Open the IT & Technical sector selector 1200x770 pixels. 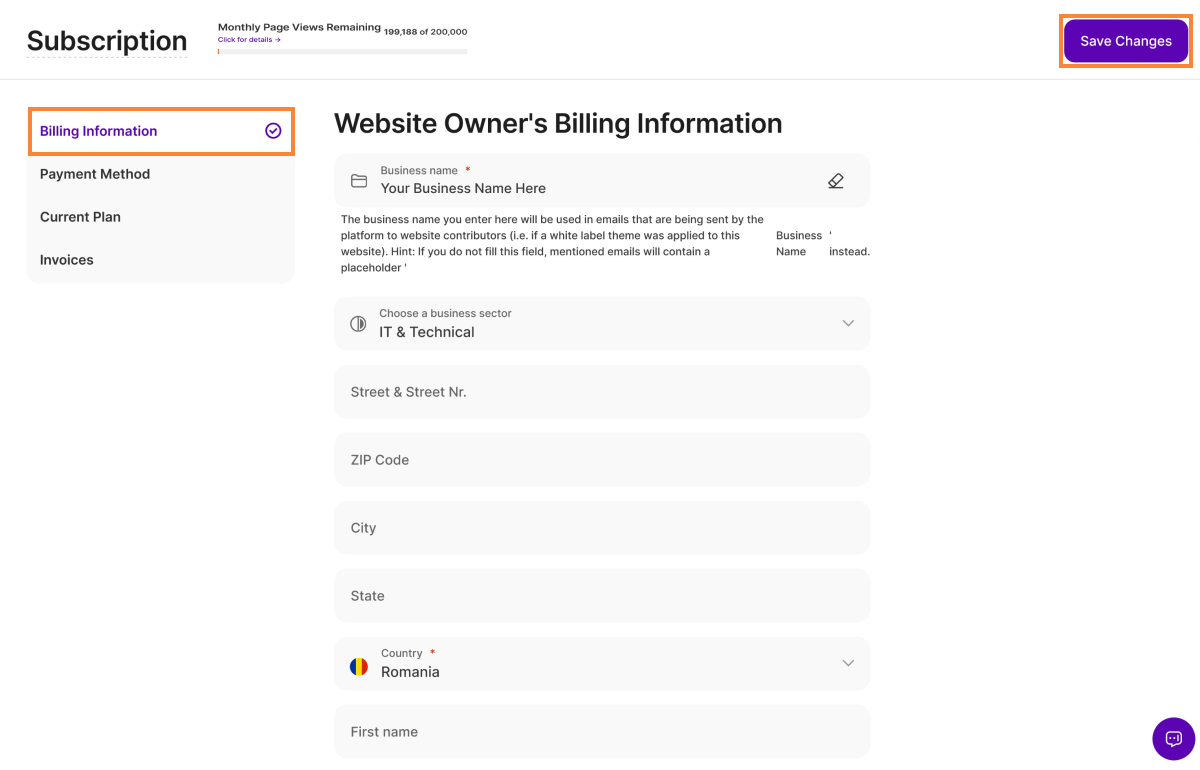pos(600,324)
